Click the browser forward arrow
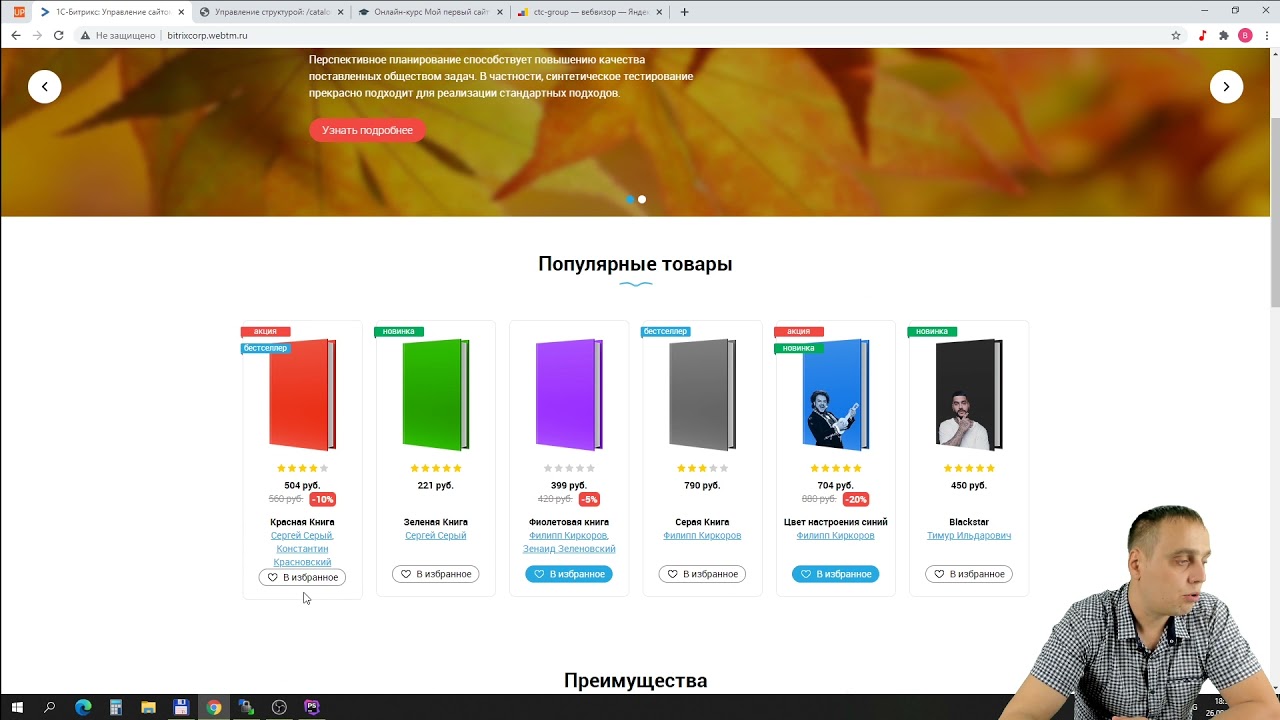 point(37,35)
